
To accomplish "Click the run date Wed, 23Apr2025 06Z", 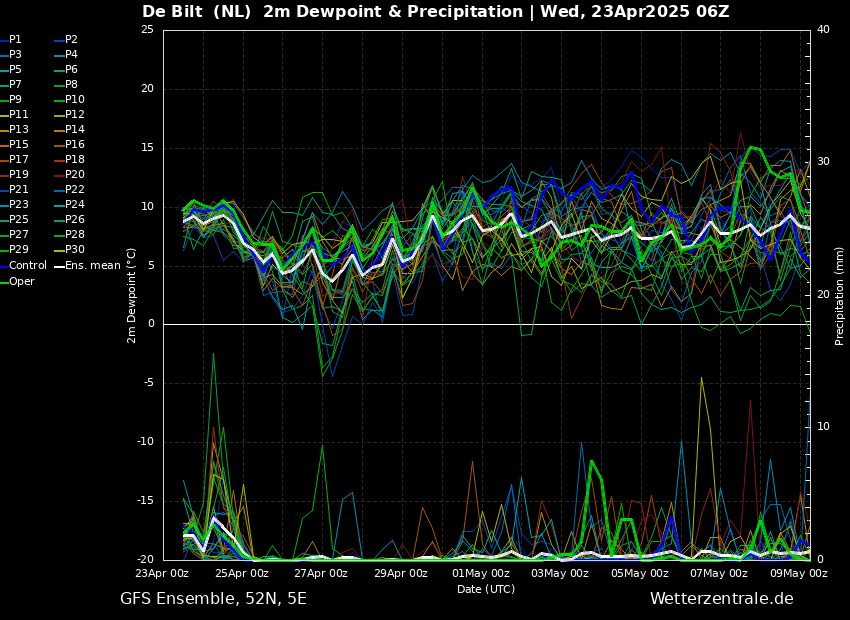I will click(x=635, y=11).
